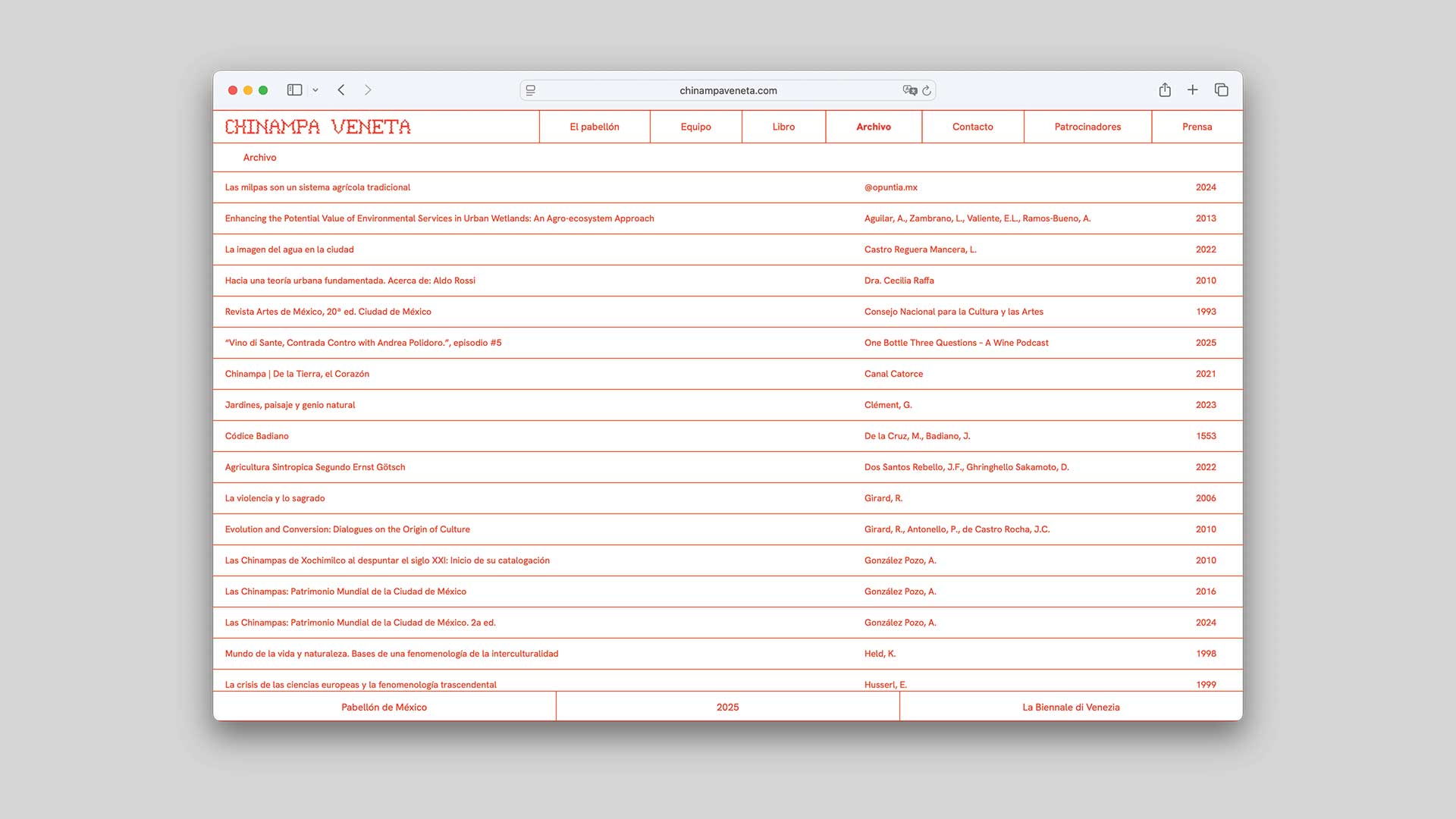This screenshot has width=1456, height=819.
Task: Open the page reader icon in address bar
Action: 531,90
